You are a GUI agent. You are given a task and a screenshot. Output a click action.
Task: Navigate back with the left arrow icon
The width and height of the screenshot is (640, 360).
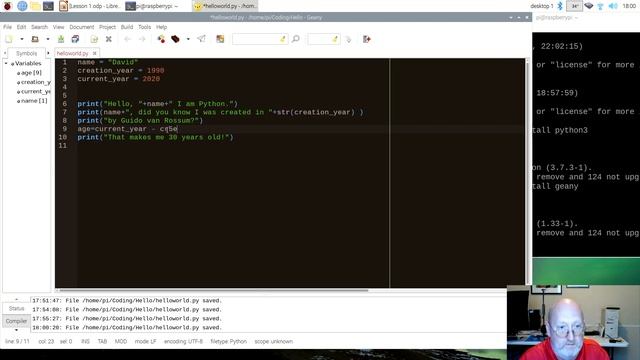click(127, 39)
